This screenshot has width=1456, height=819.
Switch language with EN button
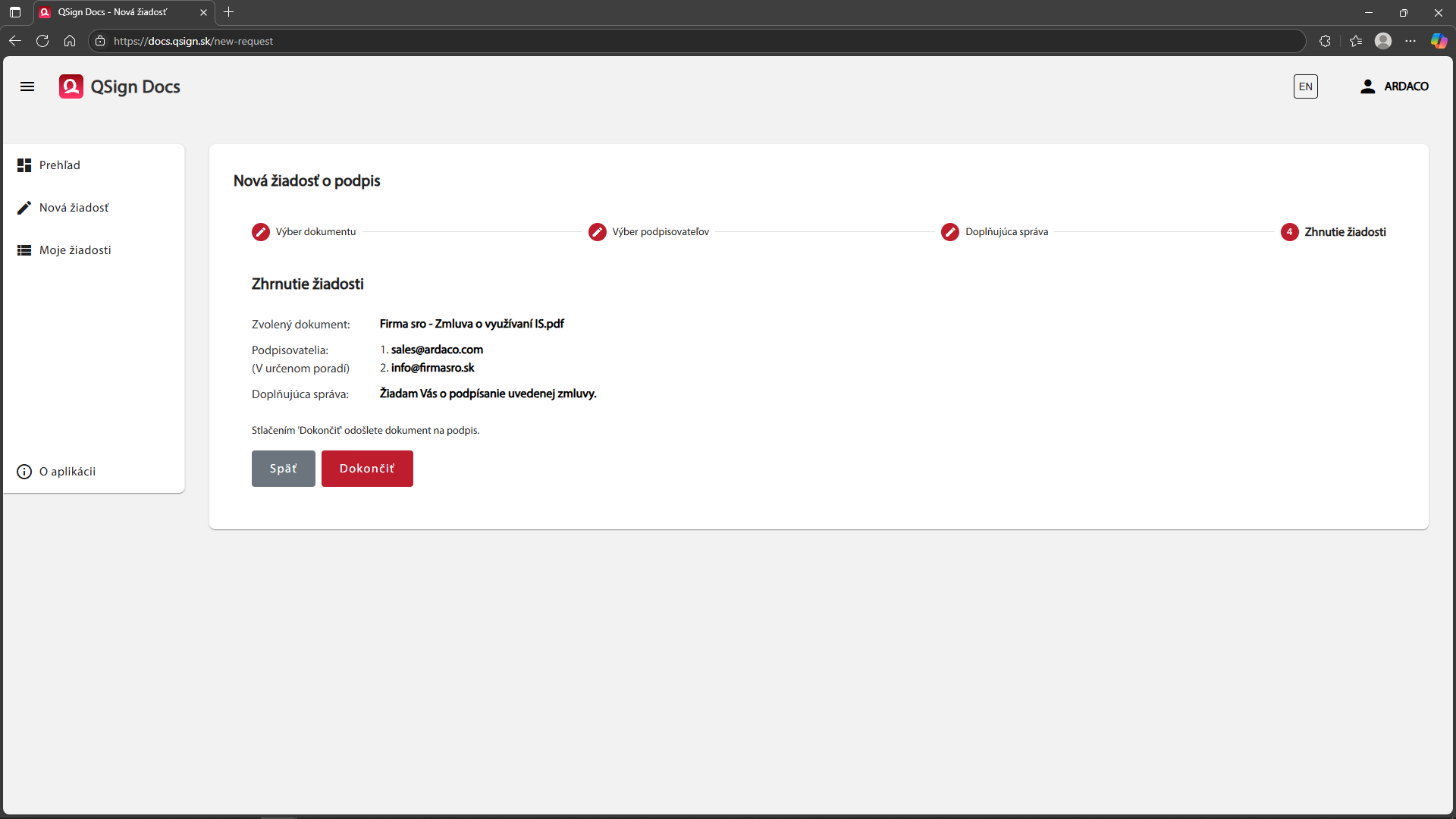point(1305,86)
